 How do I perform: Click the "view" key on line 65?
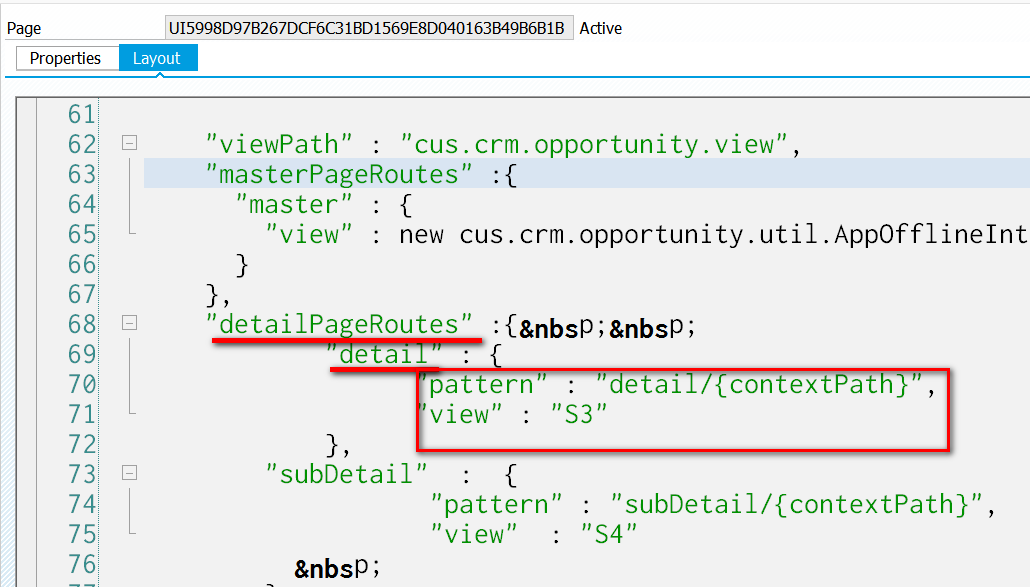click(x=309, y=234)
